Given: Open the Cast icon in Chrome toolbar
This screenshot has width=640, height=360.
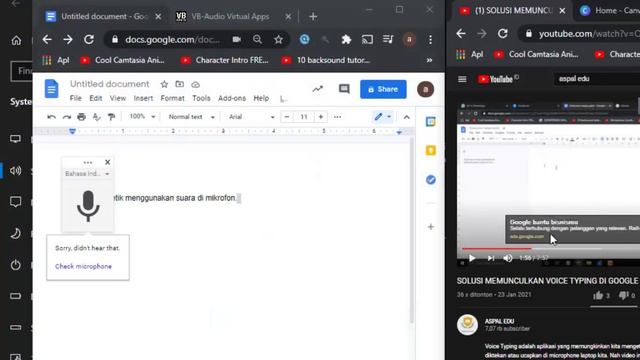Looking at the screenshot, I should pos(367,40).
